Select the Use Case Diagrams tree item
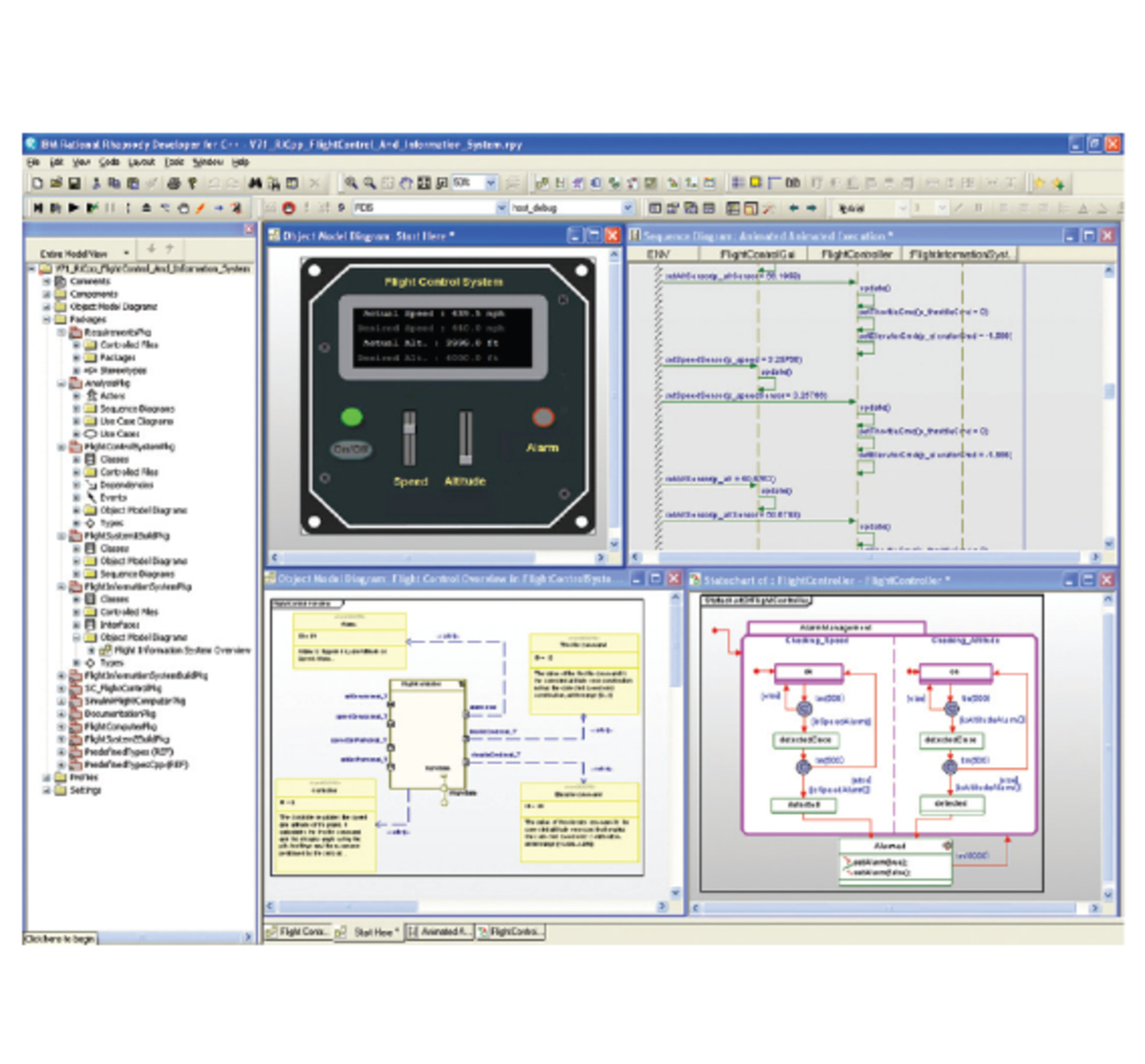 [x=137, y=421]
